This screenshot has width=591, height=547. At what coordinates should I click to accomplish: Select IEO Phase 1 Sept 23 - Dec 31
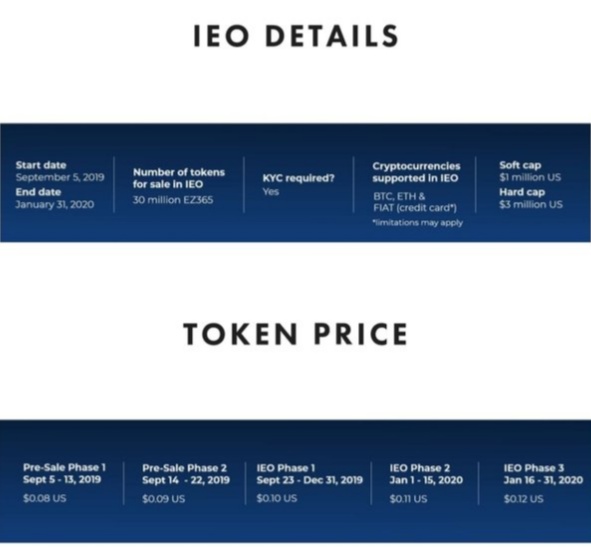pyautogui.click(x=309, y=474)
